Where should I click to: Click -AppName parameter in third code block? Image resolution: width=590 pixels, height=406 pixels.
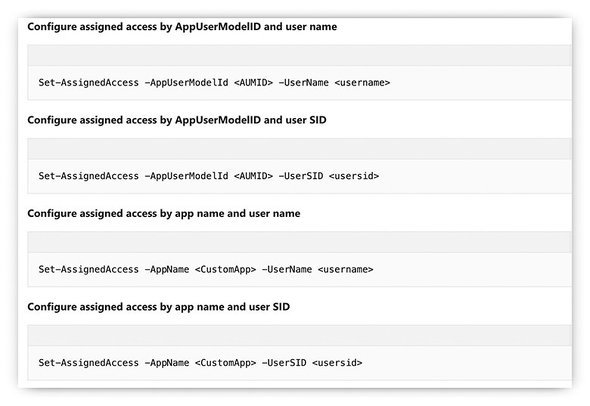(x=167, y=269)
